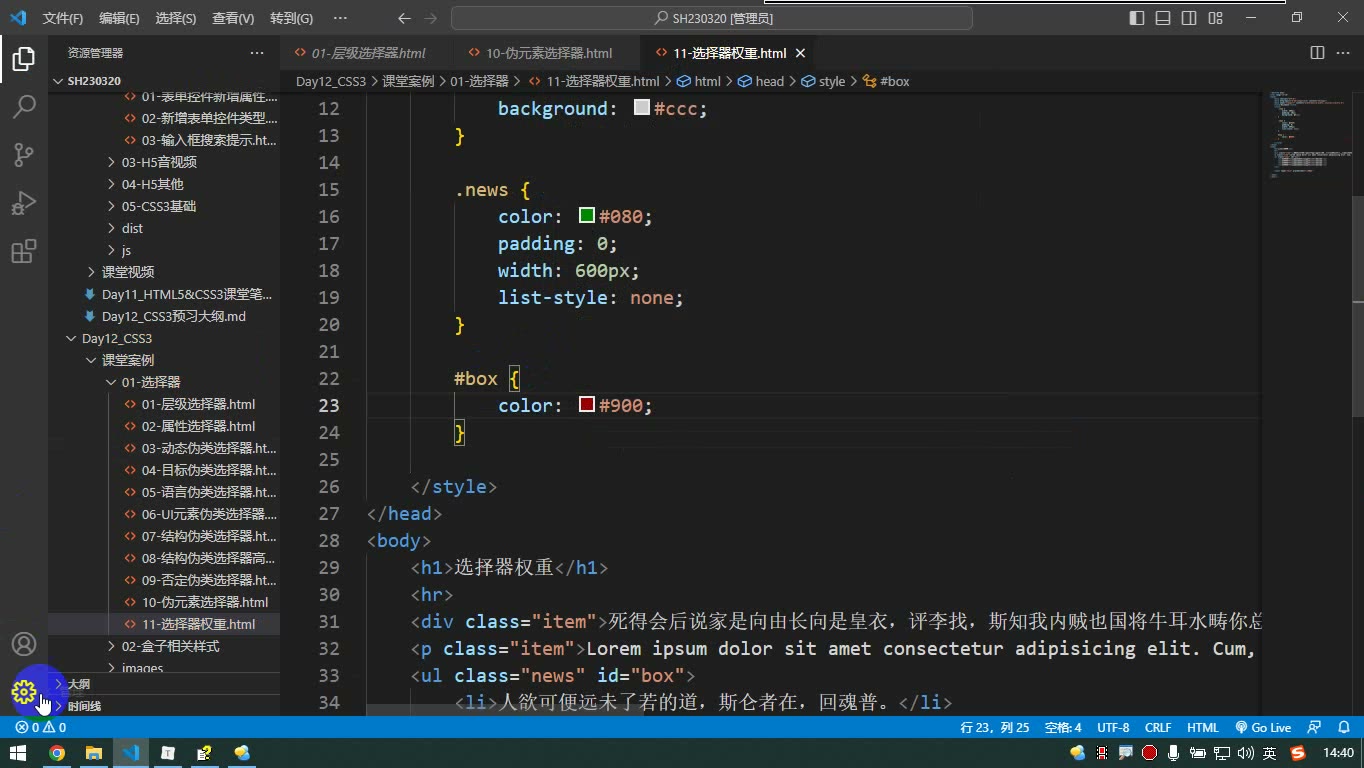
Task: Click the errors and warnings status indicator
Action: (41, 728)
